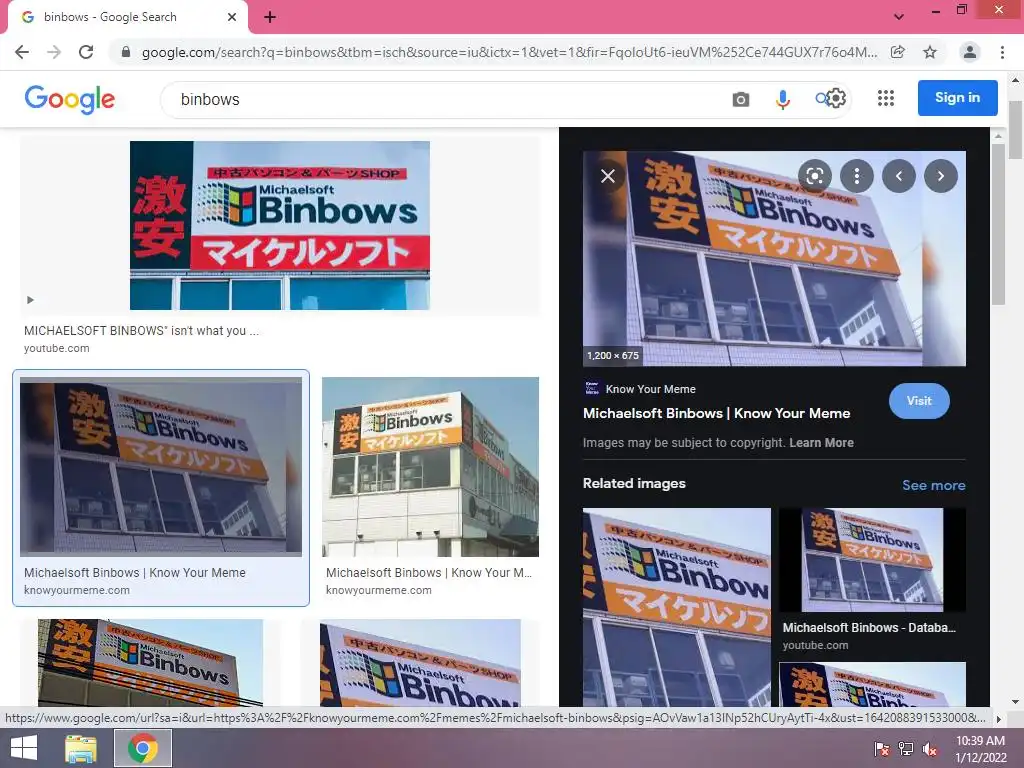1024x768 pixels.
Task: Go back to the previous page
Action: pyautogui.click(x=22, y=52)
